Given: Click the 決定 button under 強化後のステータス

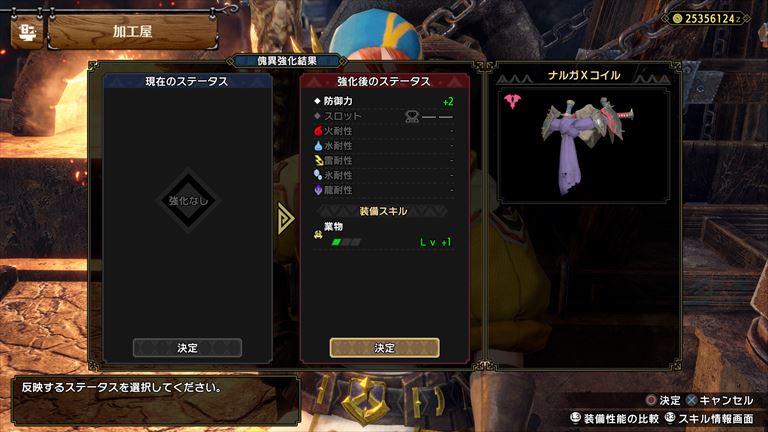Looking at the screenshot, I should (384, 348).
